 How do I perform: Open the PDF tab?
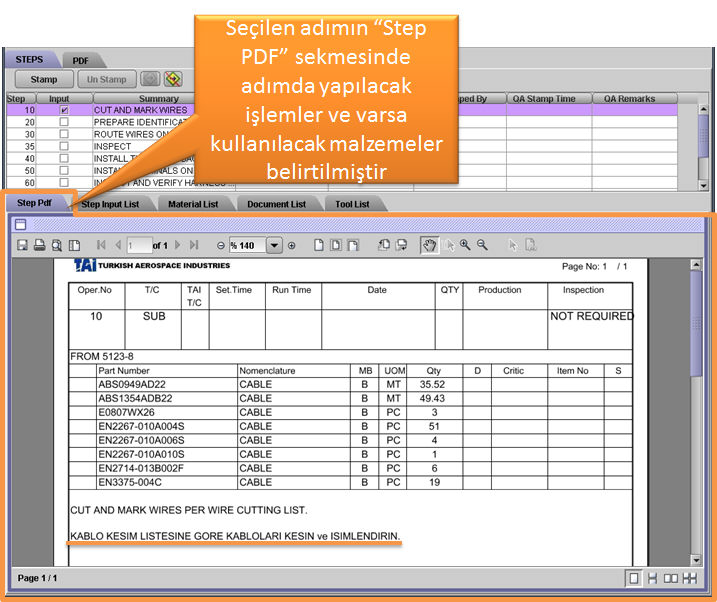(x=81, y=60)
